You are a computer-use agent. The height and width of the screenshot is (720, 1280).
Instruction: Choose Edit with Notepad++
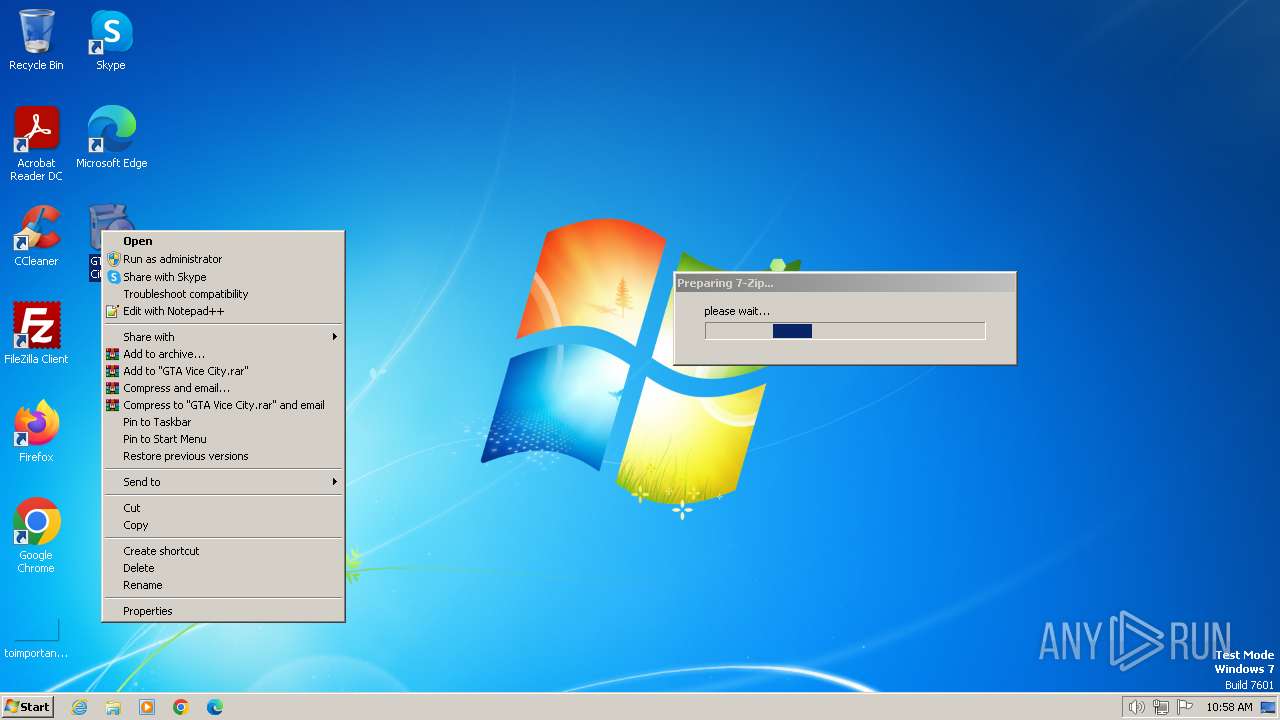[223, 311]
